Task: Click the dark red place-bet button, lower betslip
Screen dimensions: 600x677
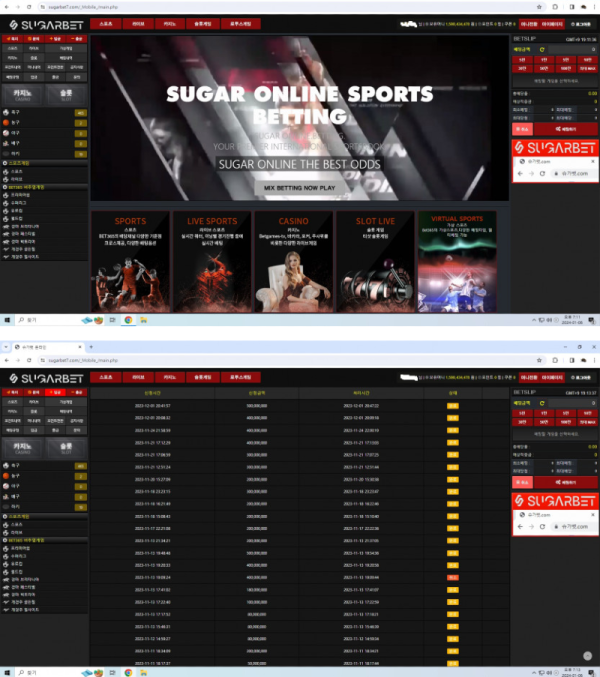Action: coord(566,482)
